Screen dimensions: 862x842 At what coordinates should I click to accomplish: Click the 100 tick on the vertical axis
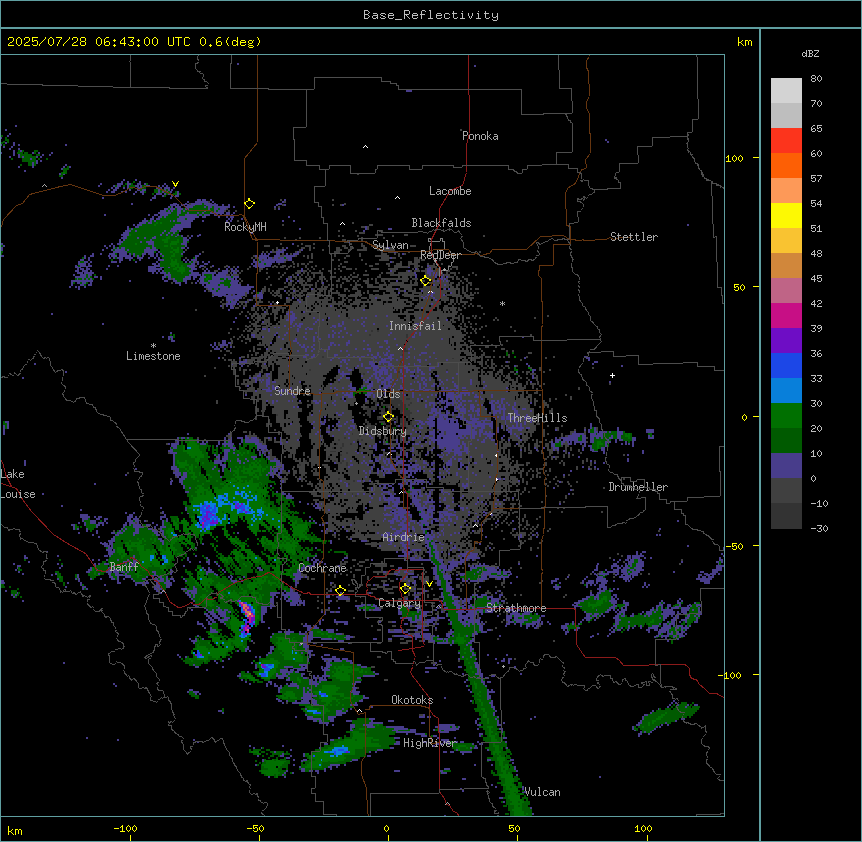(734, 158)
